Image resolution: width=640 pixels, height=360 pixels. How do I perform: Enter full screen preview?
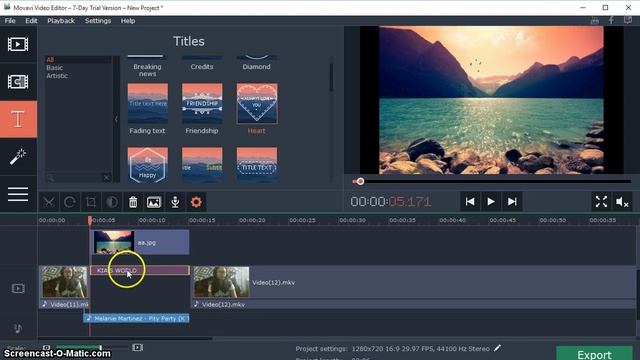point(601,202)
